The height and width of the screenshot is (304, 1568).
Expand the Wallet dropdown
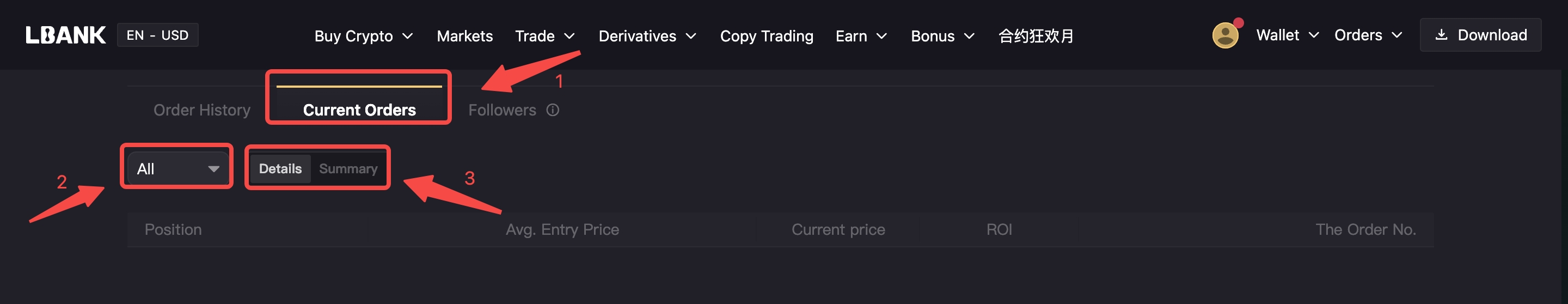pyautogui.click(x=1287, y=35)
